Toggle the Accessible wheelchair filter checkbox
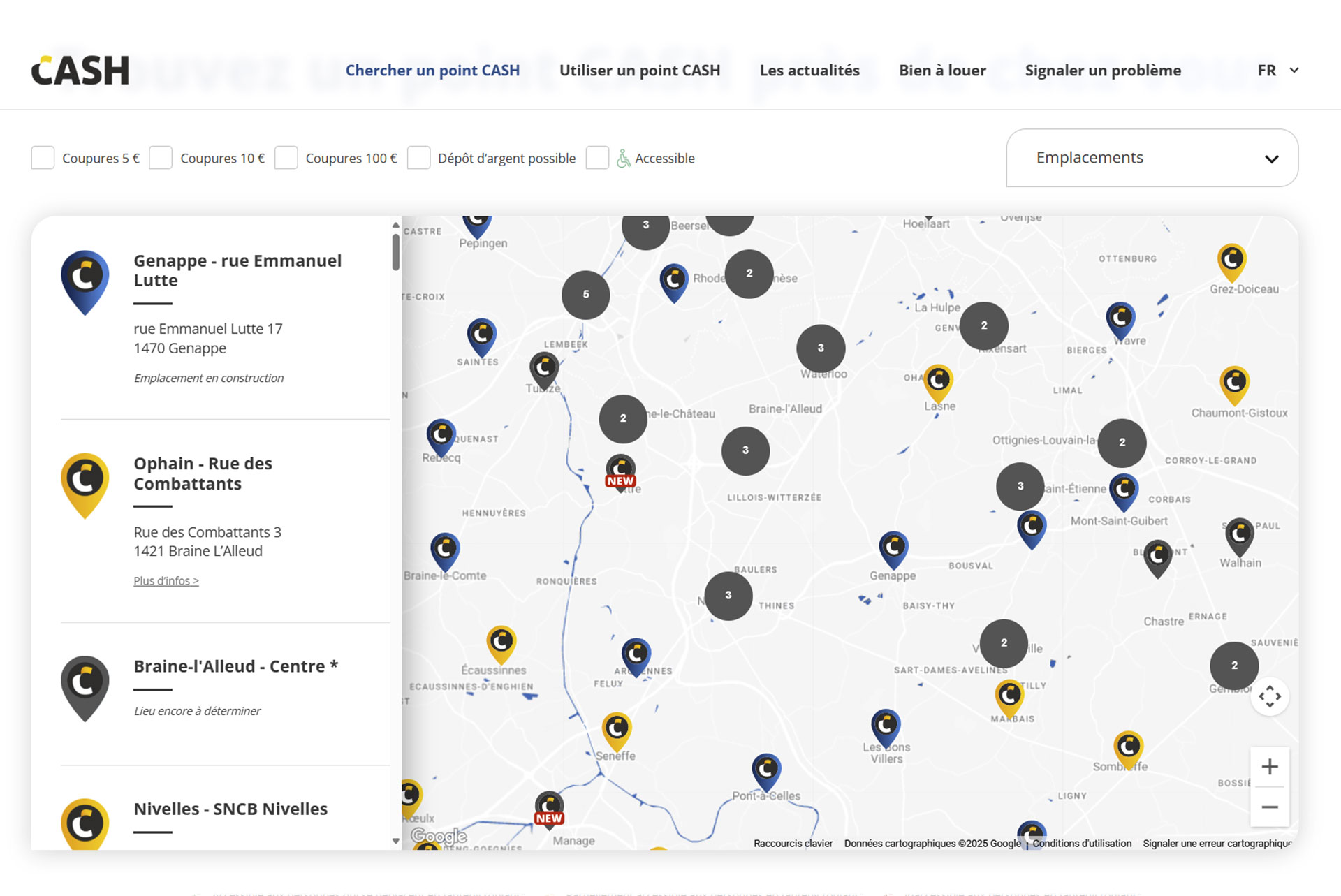The height and width of the screenshot is (896, 1341). [597, 158]
